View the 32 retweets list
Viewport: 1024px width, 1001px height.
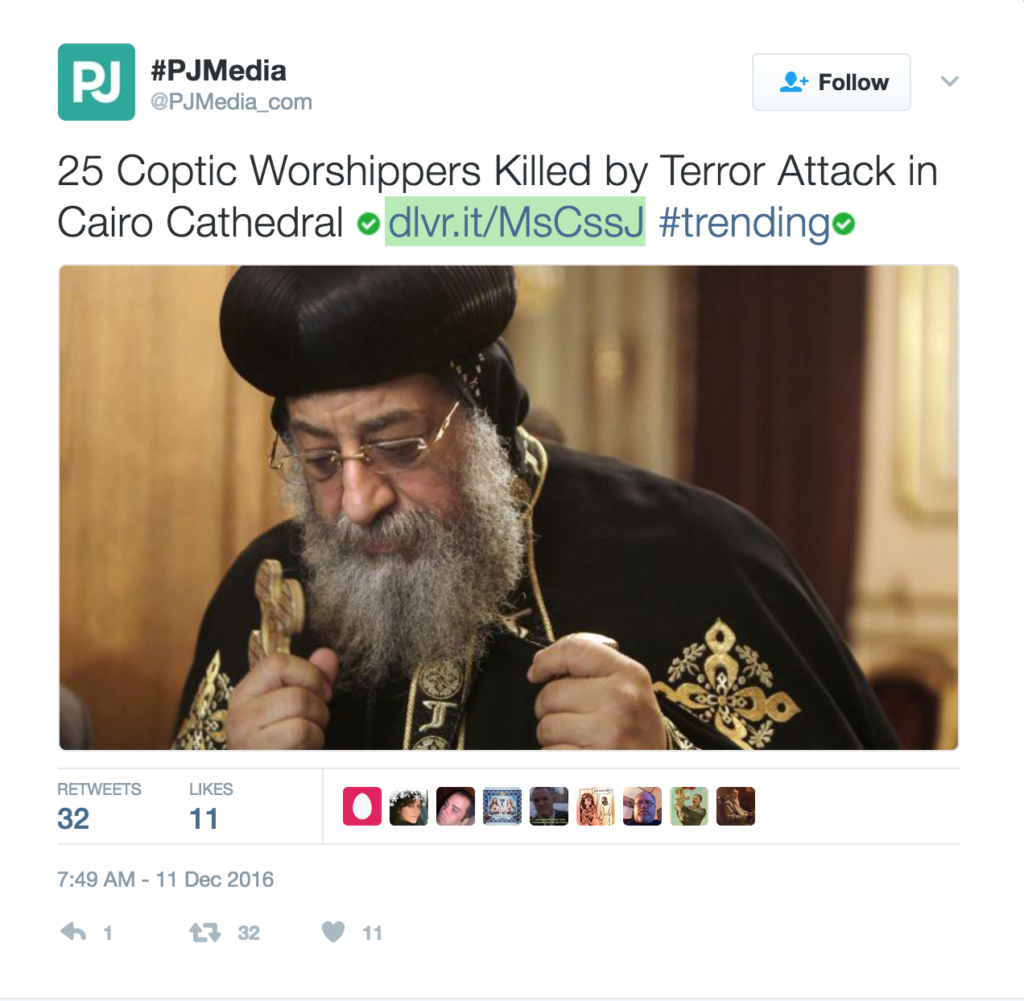(99, 806)
